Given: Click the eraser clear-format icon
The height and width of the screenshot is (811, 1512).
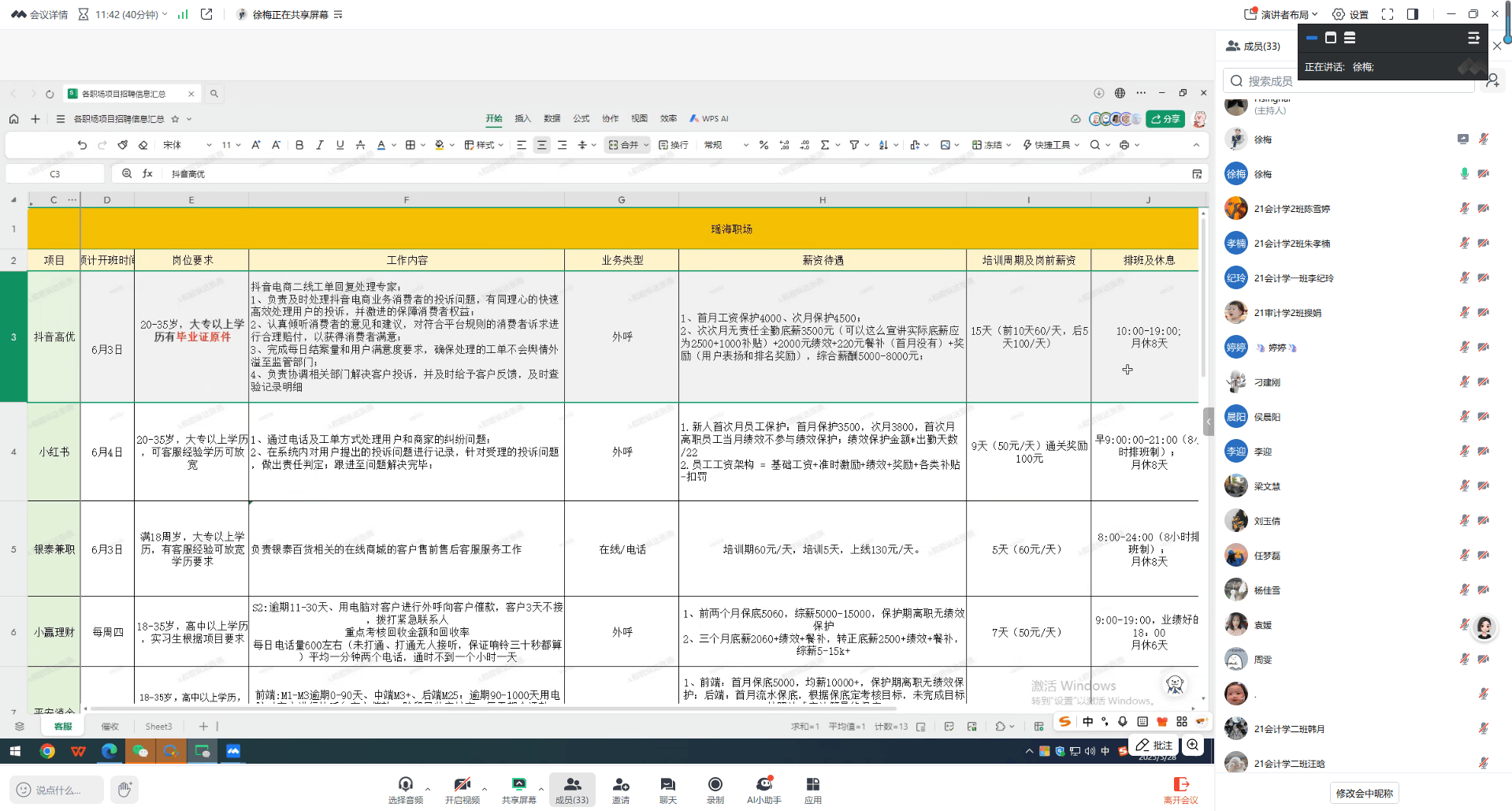Looking at the screenshot, I should click(143, 145).
